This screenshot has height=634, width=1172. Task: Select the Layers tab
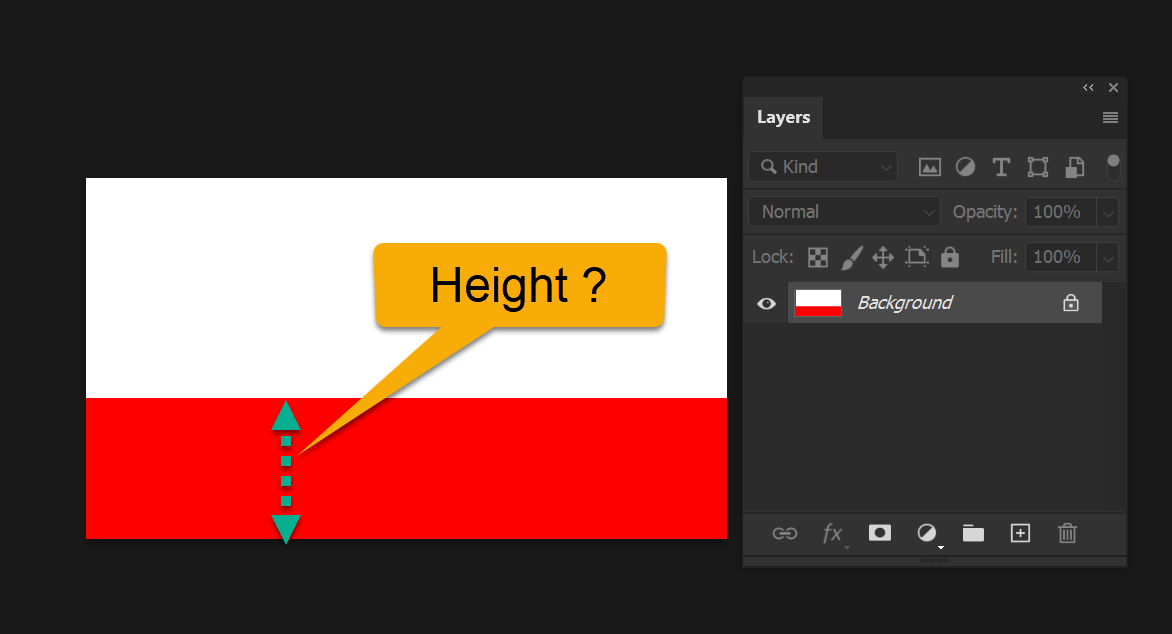click(783, 117)
